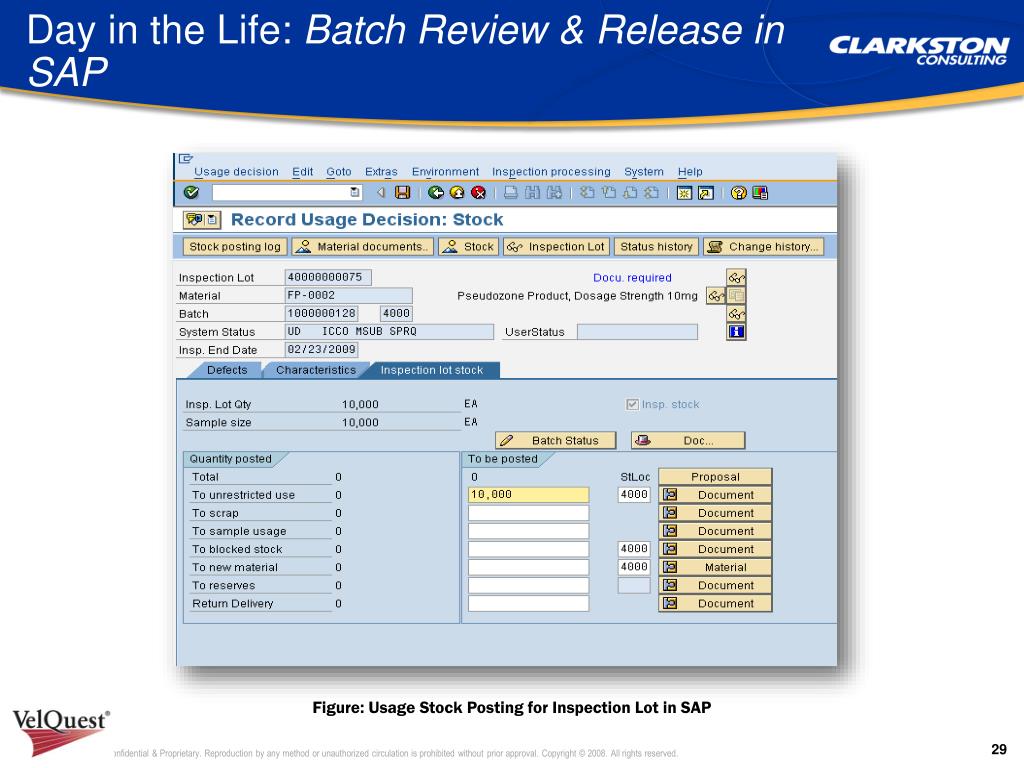The height and width of the screenshot is (768, 1024).
Task: Click the 10,000 quantity field for unrestricted use
Action: click(x=528, y=495)
